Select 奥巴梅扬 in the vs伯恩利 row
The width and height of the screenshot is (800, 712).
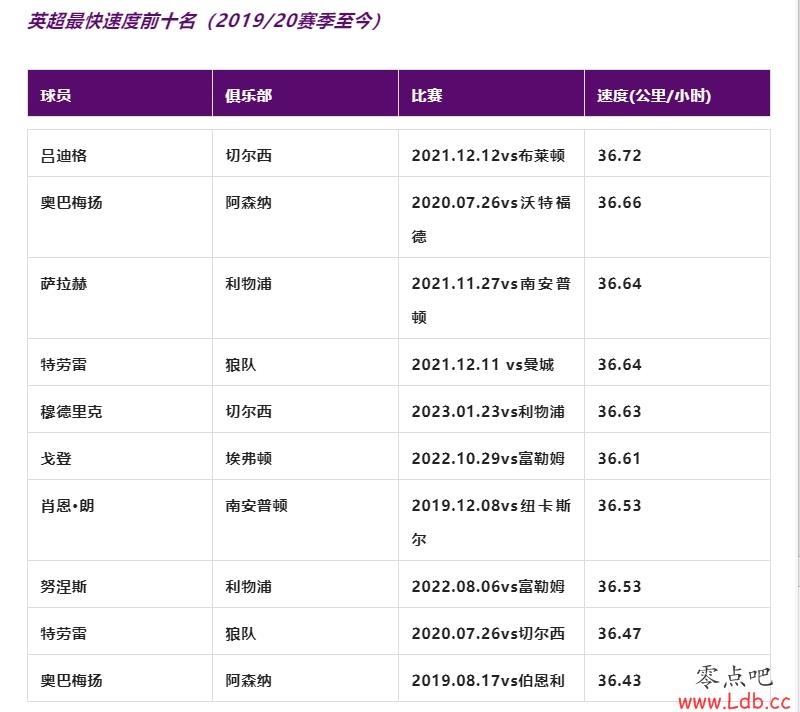click(x=71, y=680)
